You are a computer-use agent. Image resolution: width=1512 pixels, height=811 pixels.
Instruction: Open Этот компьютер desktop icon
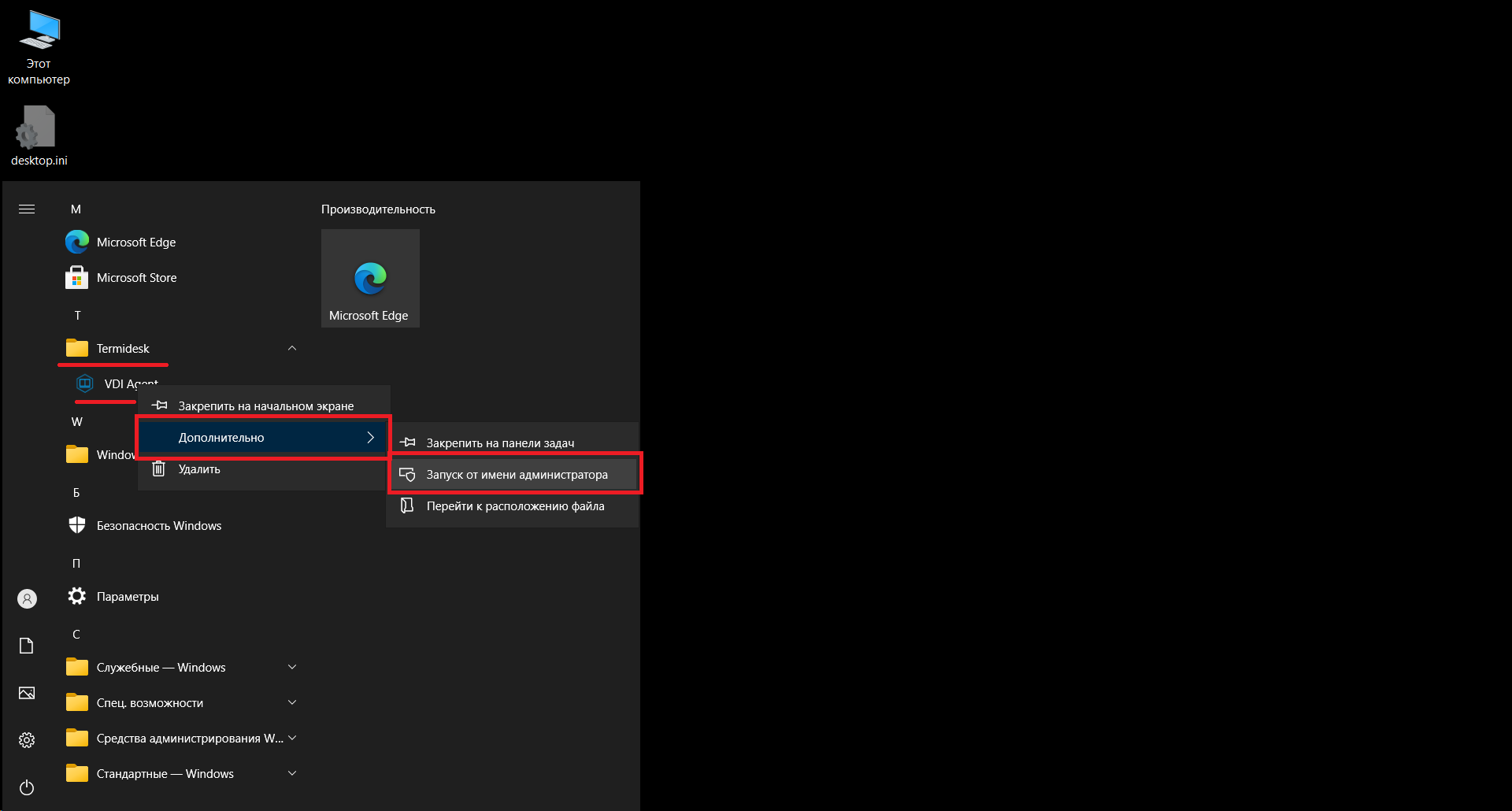39,48
